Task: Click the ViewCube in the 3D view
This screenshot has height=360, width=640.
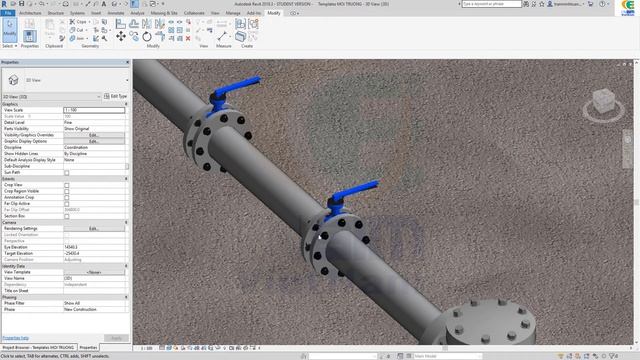Action: (x=604, y=102)
